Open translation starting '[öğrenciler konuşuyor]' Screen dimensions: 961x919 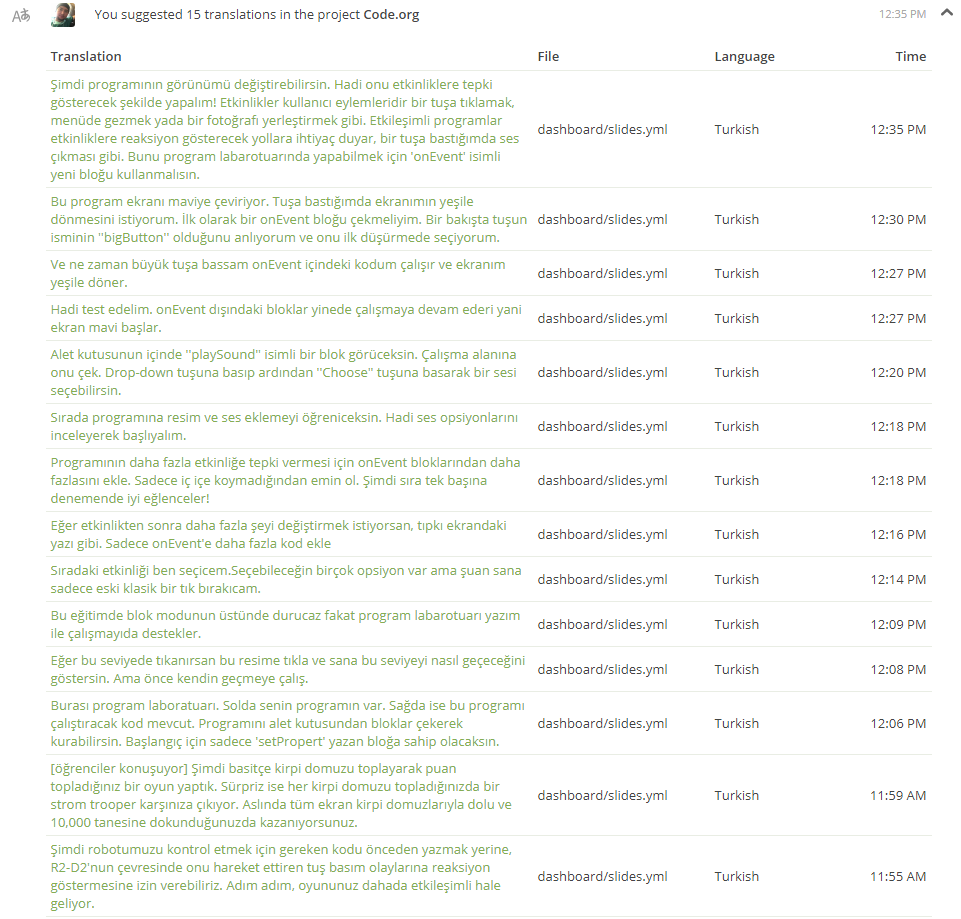pyautogui.click(x=281, y=795)
